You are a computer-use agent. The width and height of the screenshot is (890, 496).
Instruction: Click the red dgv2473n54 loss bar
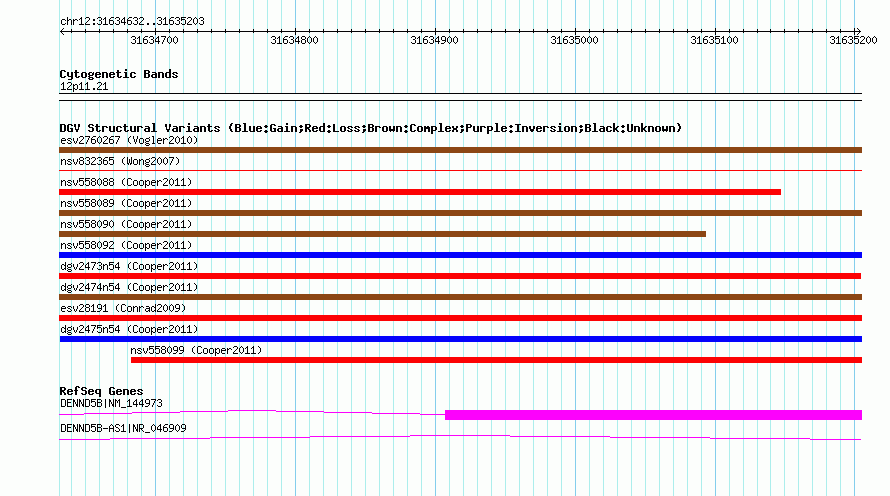(460, 276)
